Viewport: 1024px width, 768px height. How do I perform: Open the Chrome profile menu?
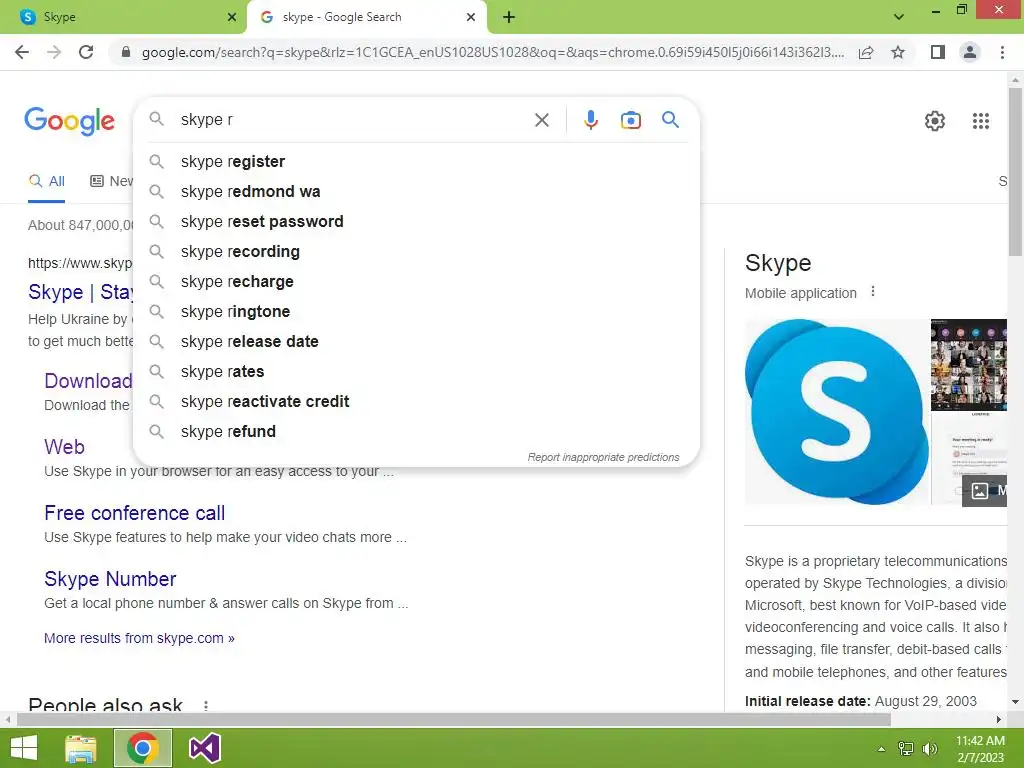(970, 52)
